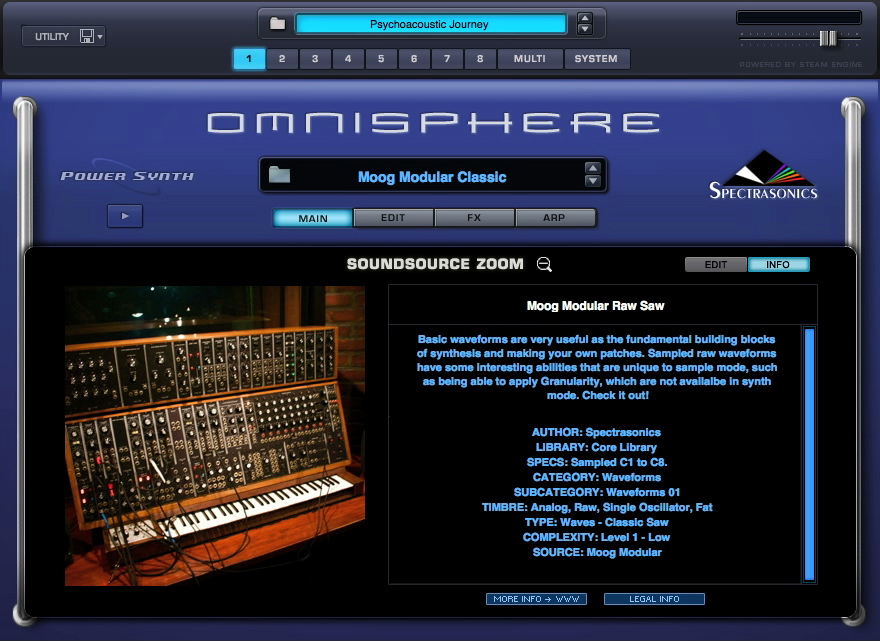Step the patch up with its up arrow
The width and height of the screenshot is (880, 641).
[593, 168]
